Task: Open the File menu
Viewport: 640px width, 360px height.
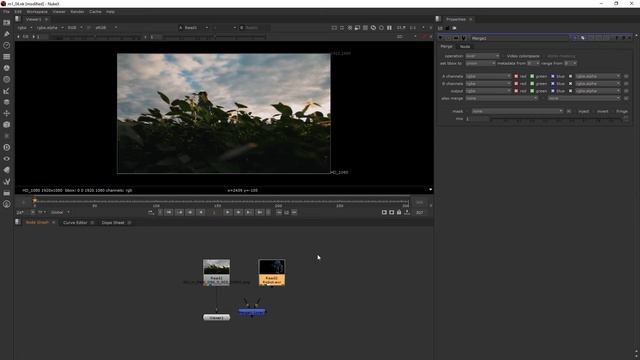Action: point(7,12)
